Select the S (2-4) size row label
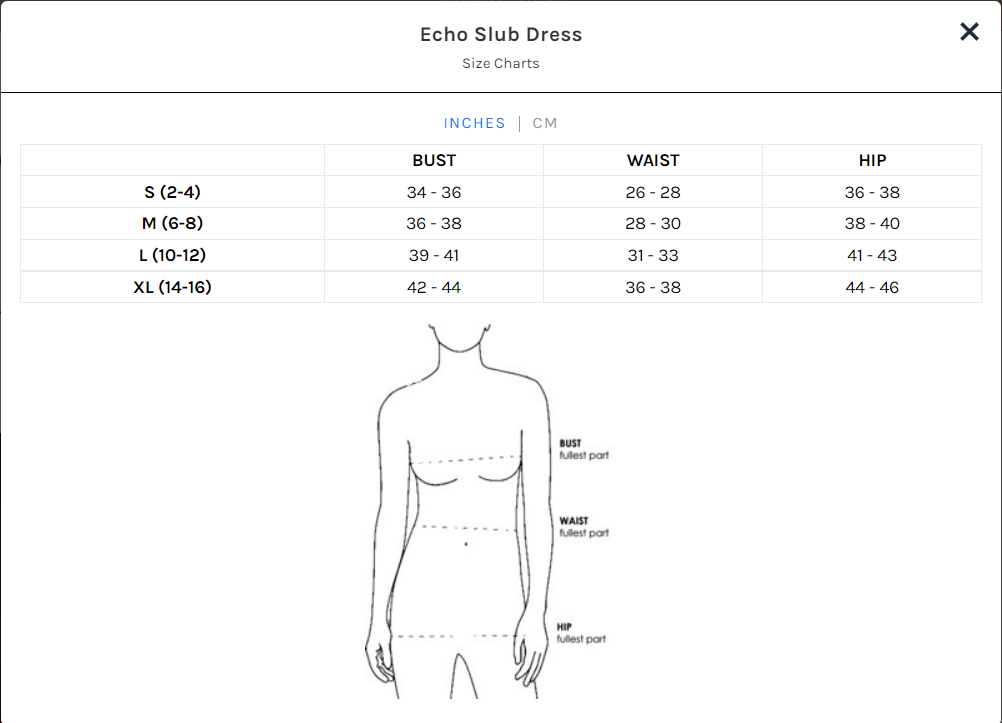Image resolution: width=1002 pixels, height=723 pixels. 172,192
